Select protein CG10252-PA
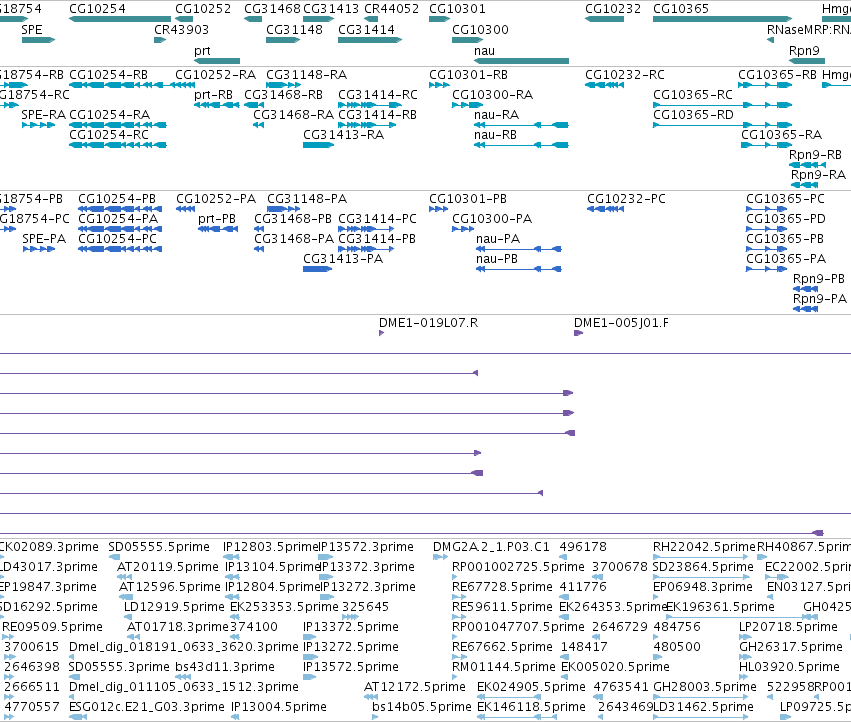The width and height of the screenshot is (851, 722). click(x=216, y=199)
